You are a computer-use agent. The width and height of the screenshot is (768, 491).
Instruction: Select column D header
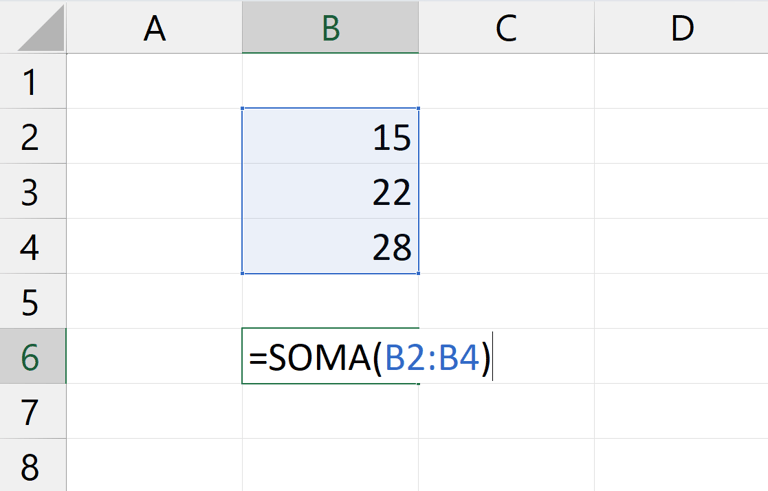682,28
